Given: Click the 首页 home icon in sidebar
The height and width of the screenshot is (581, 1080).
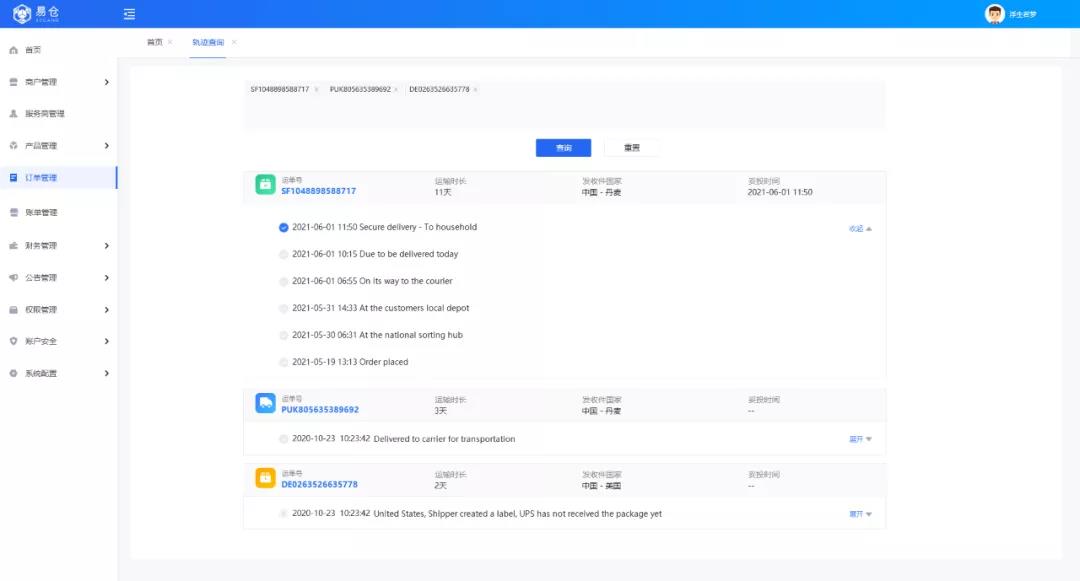Looking at the screenshot, I should tap(14, 50).
